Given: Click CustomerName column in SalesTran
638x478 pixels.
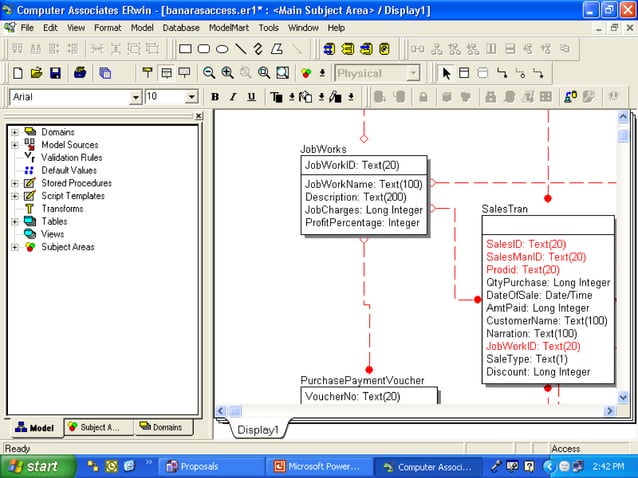Looking at the screenshot, I should coord(547,321).
